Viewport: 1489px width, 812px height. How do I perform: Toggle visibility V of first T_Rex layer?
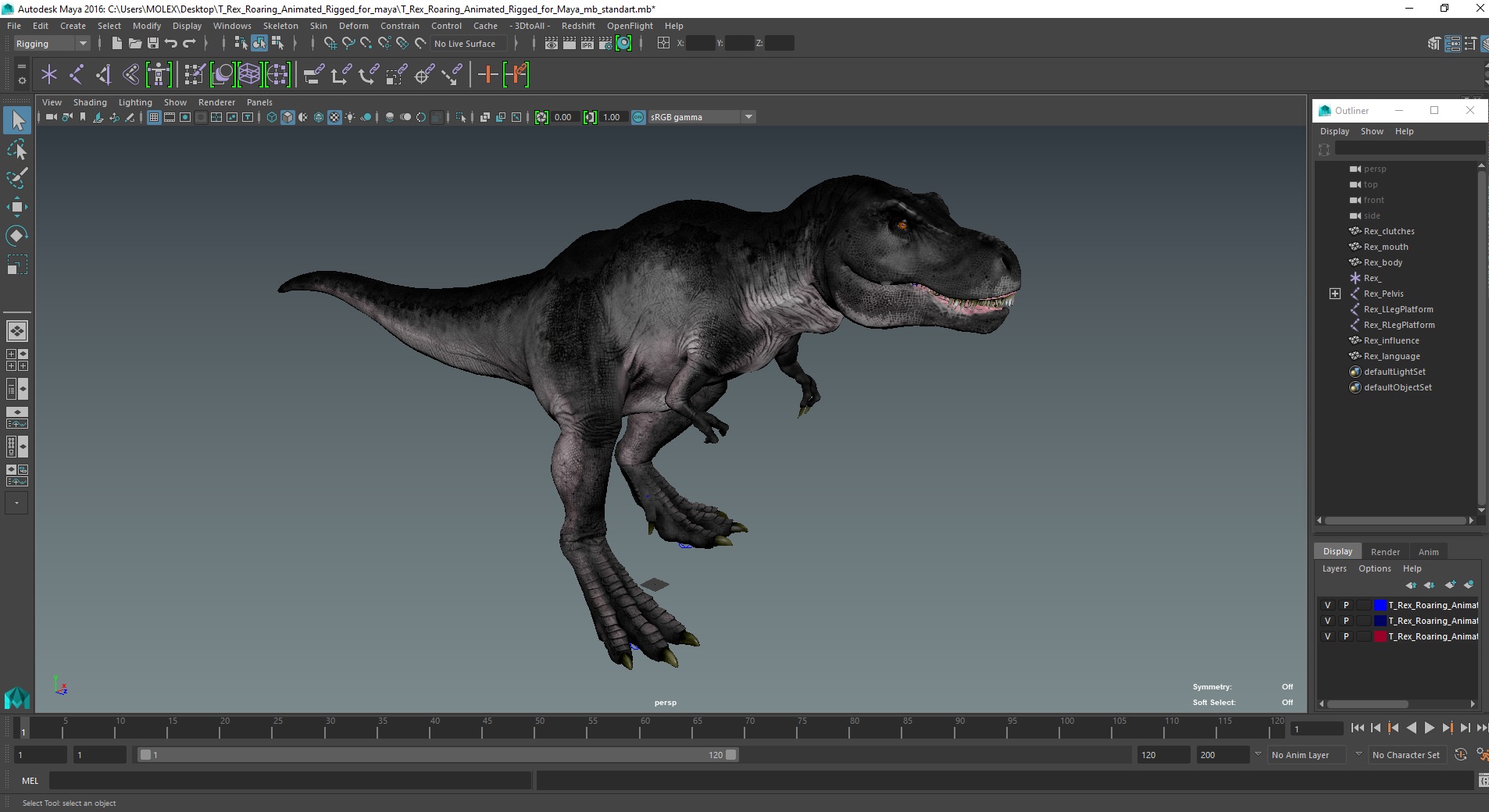[1327, 605]
